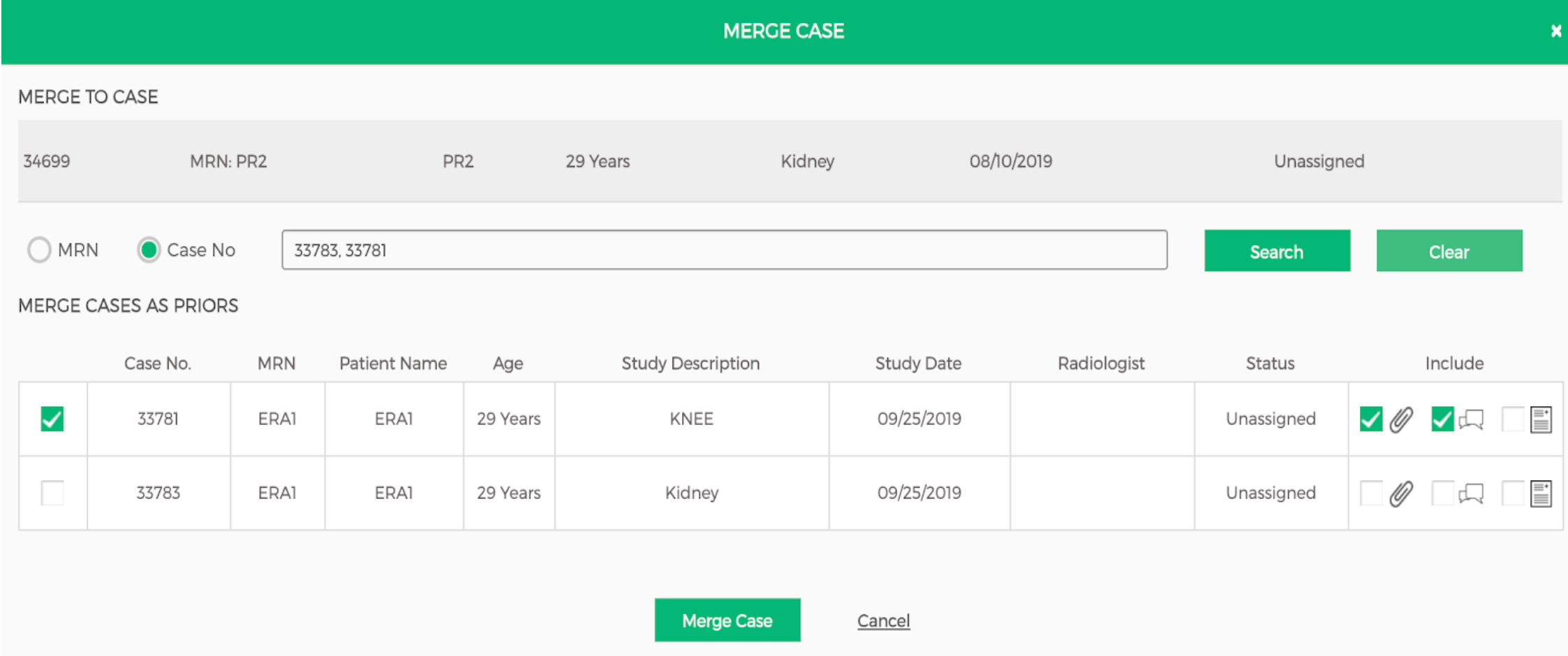Select the Case No radio button
This screenshot has height=656, width=1568.
[x=148, y=250]
